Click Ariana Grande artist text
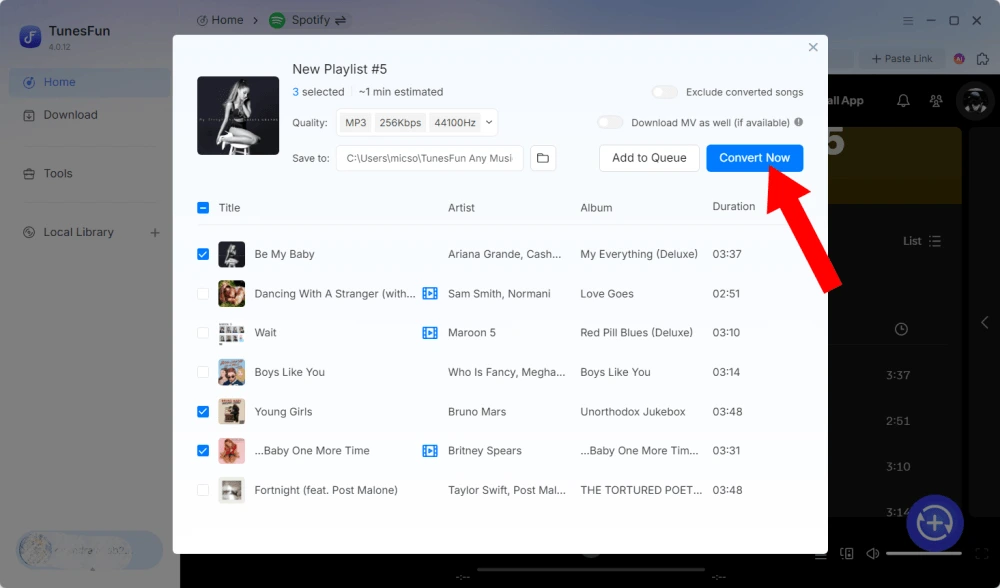The image size is (1000, 588). [x=504, y=254]
